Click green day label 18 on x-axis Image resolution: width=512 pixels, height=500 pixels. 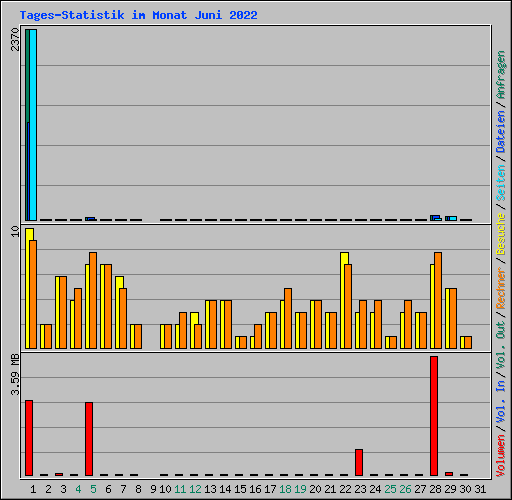click(x=285, y=489)
